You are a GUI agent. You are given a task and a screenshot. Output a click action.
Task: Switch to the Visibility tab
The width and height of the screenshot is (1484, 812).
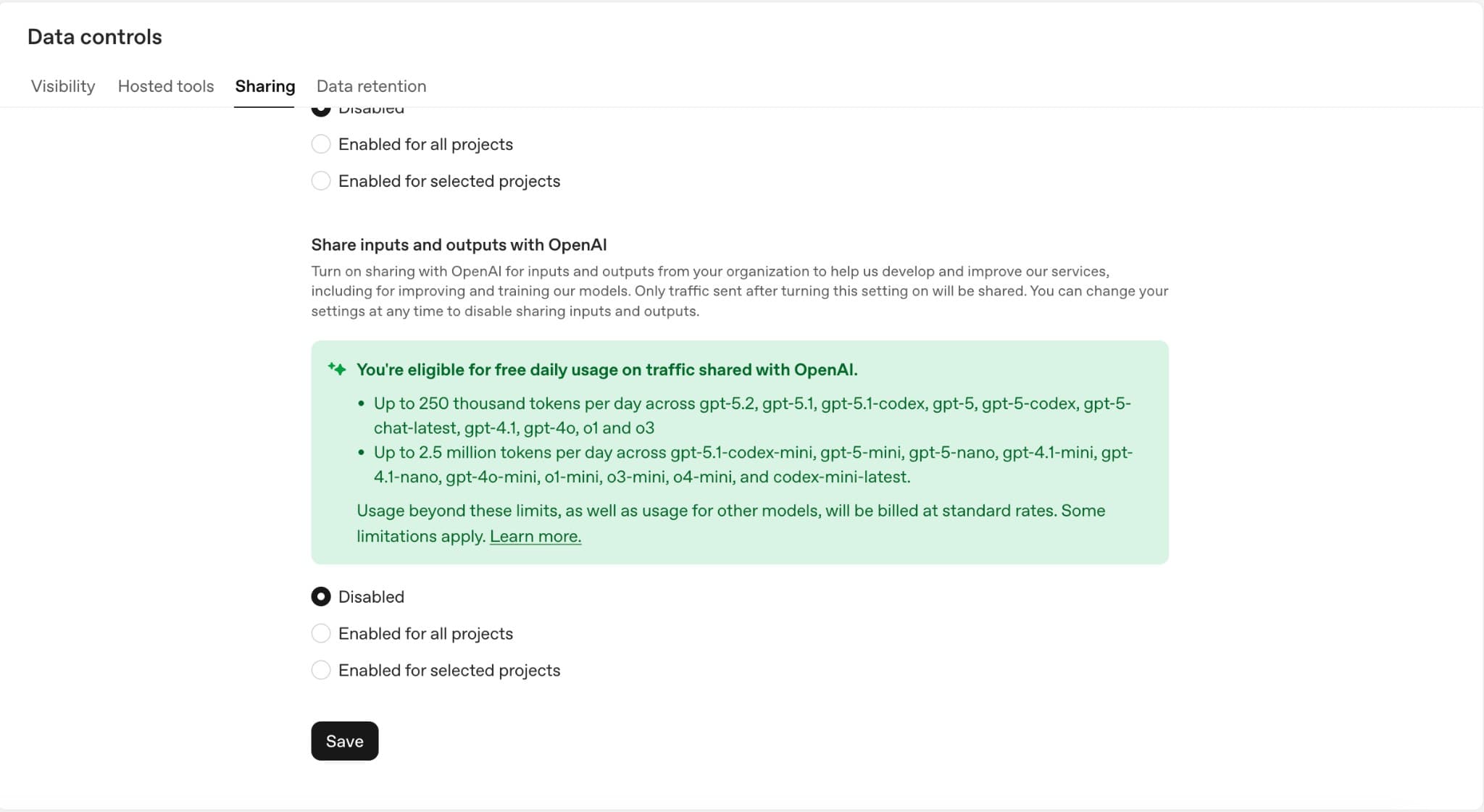[62, 86]
